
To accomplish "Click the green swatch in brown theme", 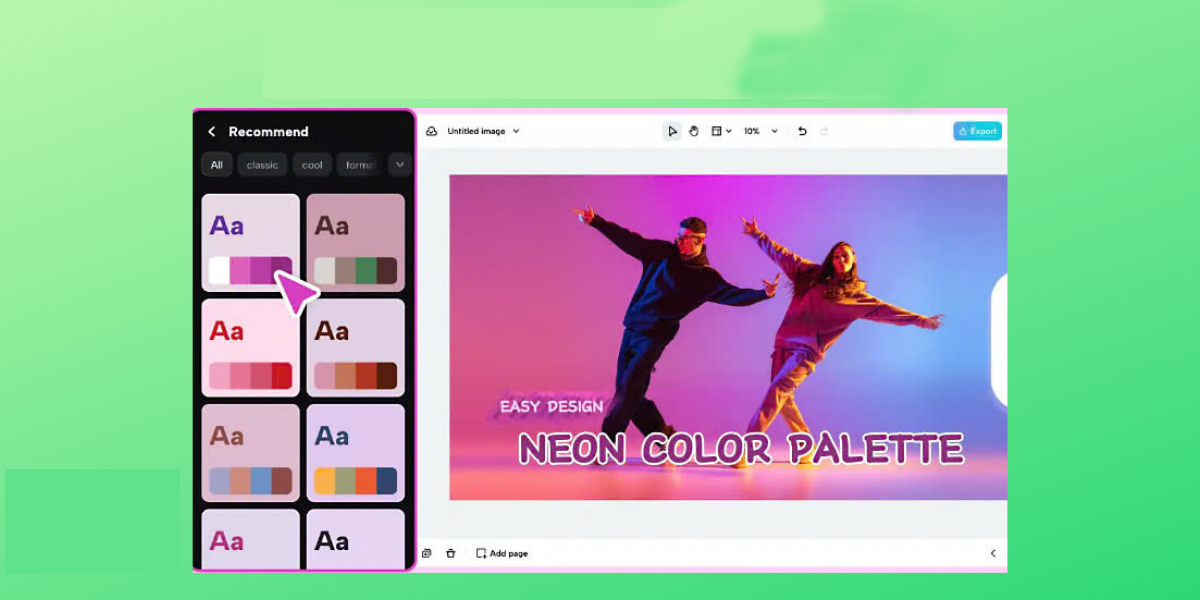I will (x=366, y=271).
